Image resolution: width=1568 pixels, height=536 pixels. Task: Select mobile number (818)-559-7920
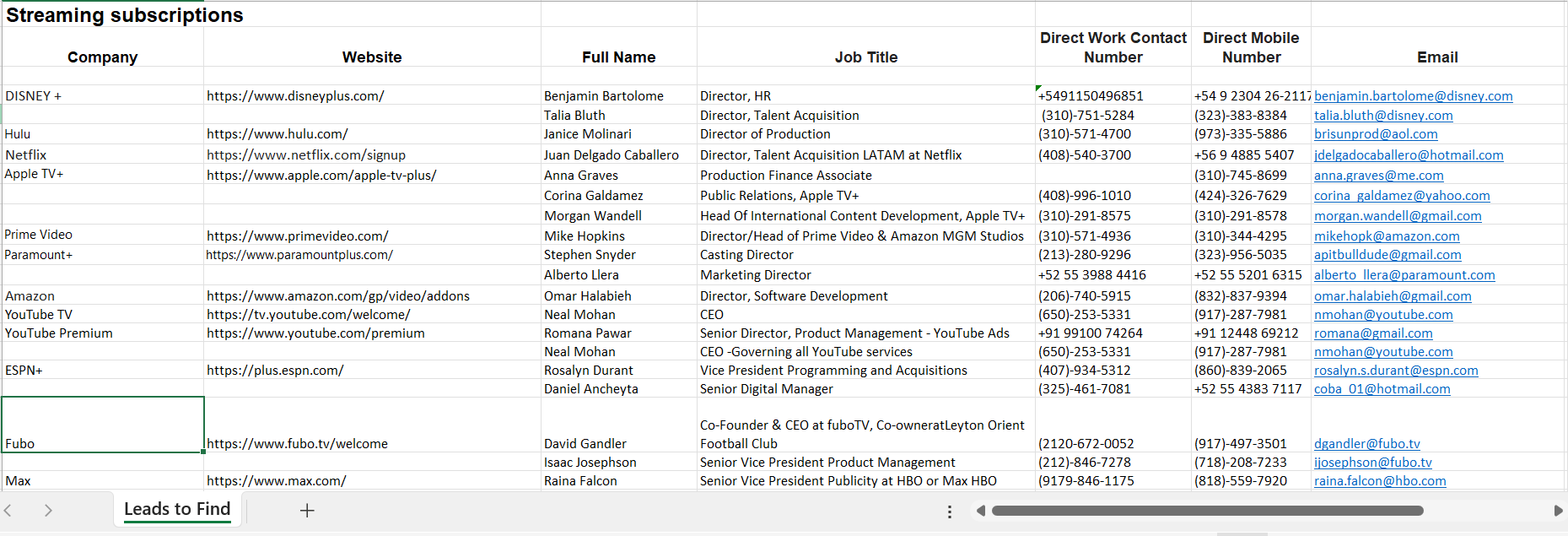pyautogui.click(x=1251, y=480)
